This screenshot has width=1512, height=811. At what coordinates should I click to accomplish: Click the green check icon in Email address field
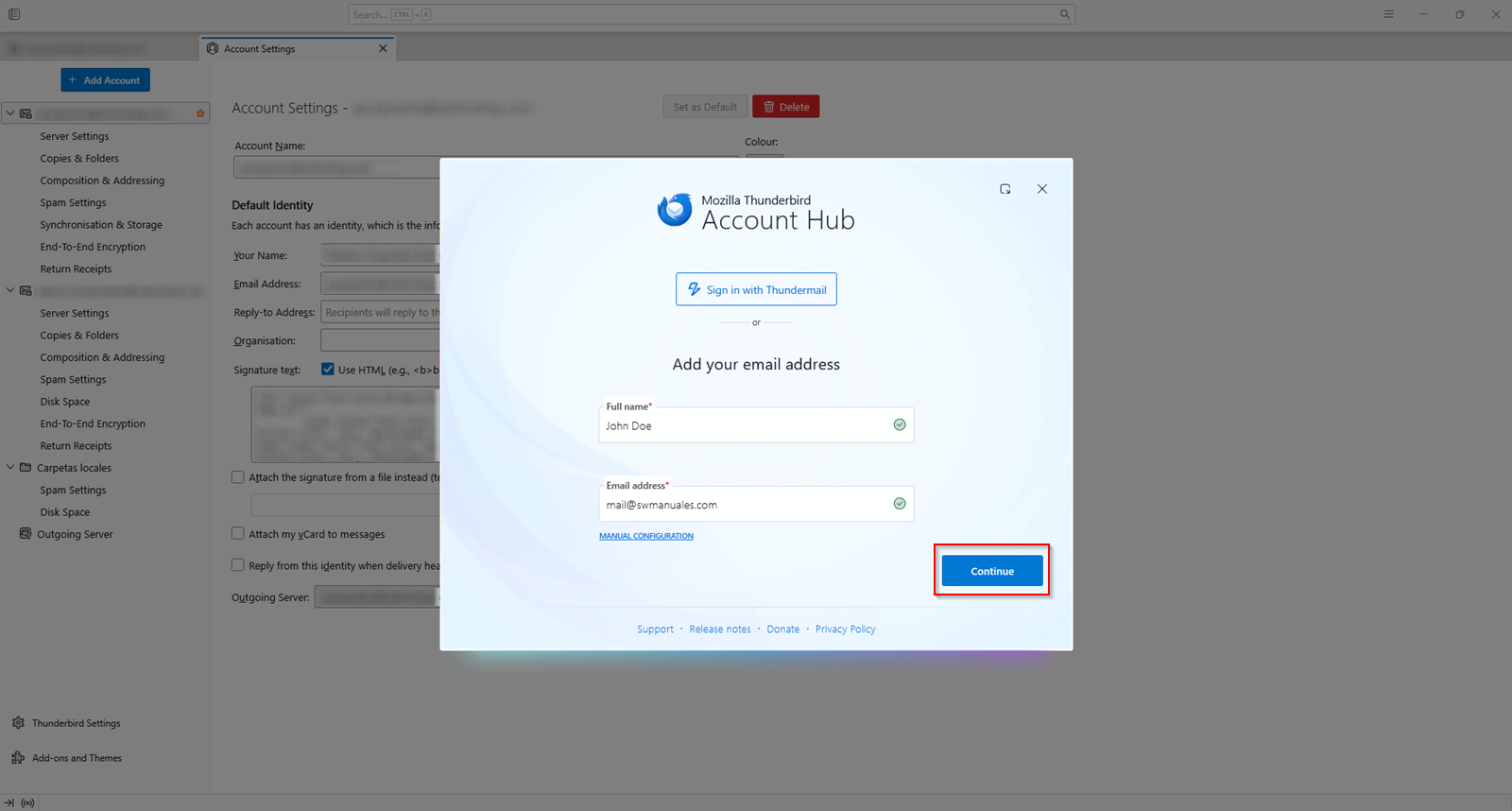900,504
